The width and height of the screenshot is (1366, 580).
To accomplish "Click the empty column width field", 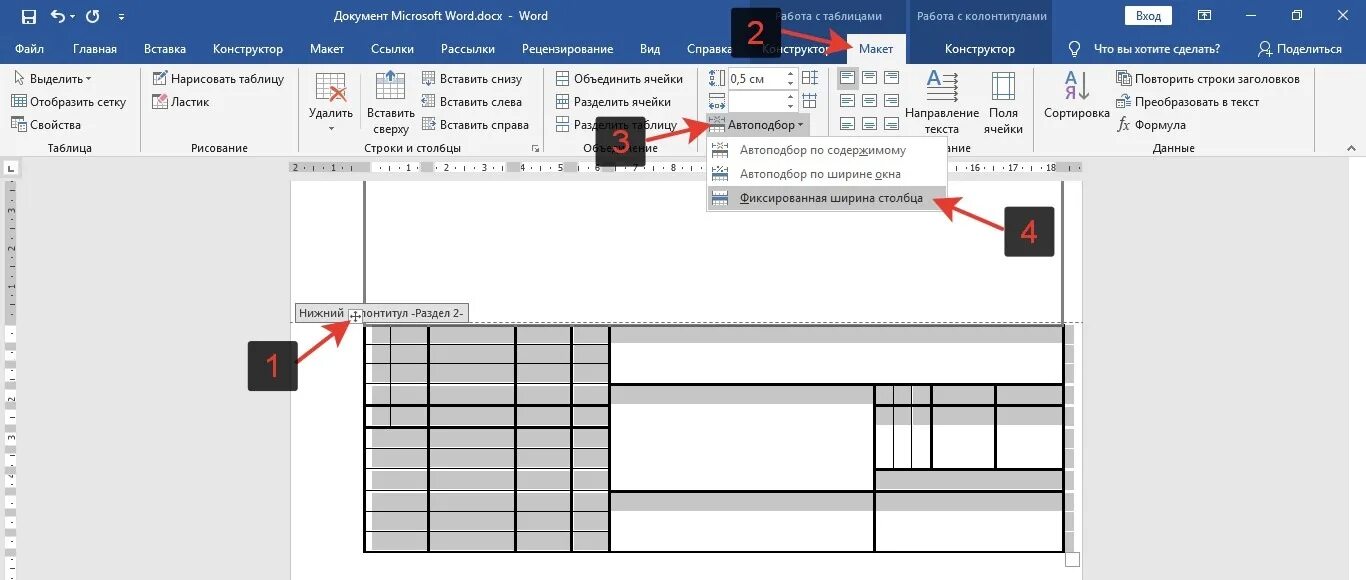I will tap(757, 101).
